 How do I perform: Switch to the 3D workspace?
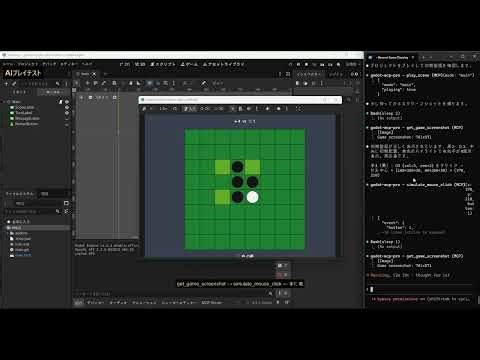(x=140, y=64)
